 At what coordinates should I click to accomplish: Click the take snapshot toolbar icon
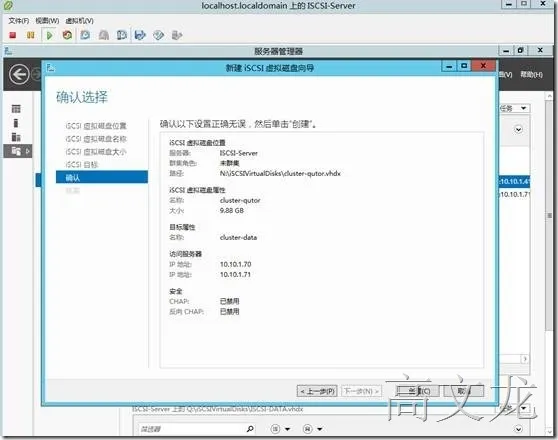85,35
